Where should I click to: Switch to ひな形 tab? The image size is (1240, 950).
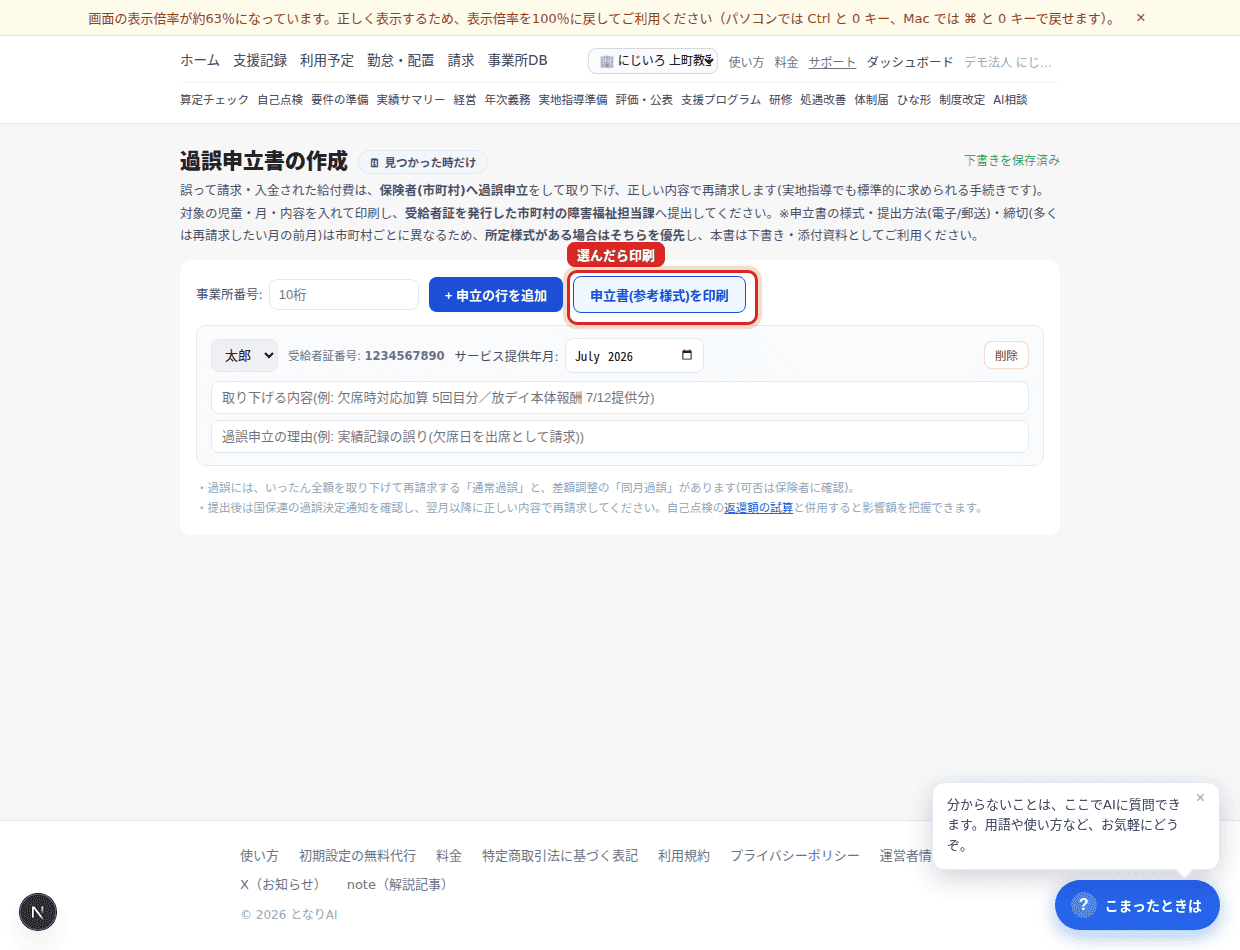pyautogui.click(x=914, y=100)
